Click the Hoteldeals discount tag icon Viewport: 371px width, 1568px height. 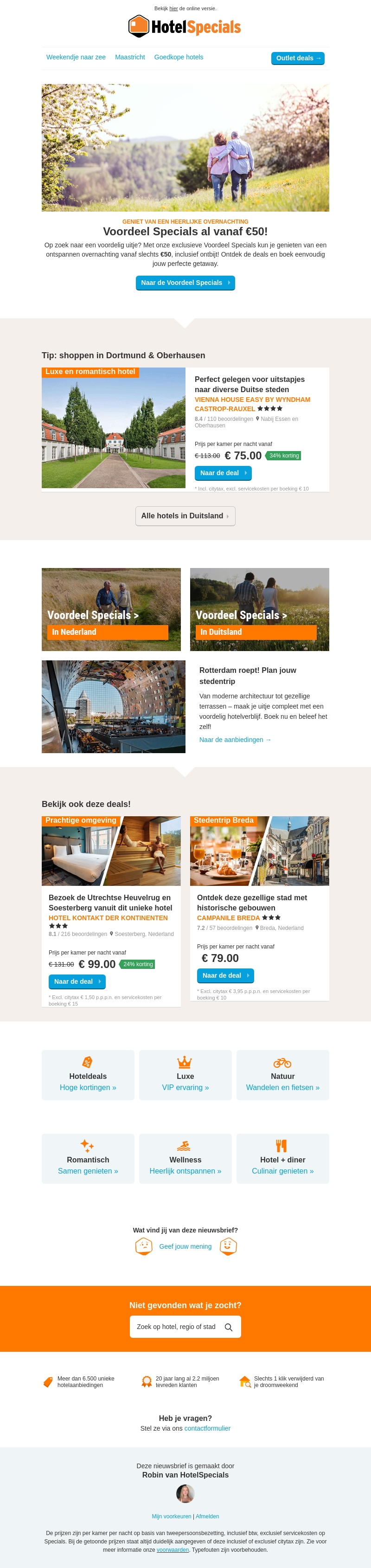[88, 1062]
